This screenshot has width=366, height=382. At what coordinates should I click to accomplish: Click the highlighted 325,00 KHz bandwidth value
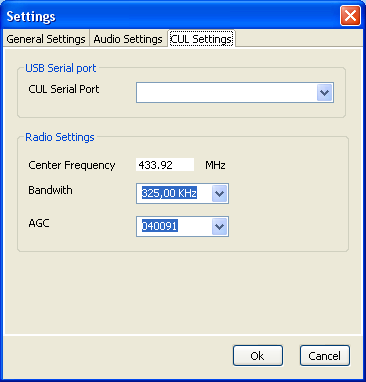coord(169,193)
